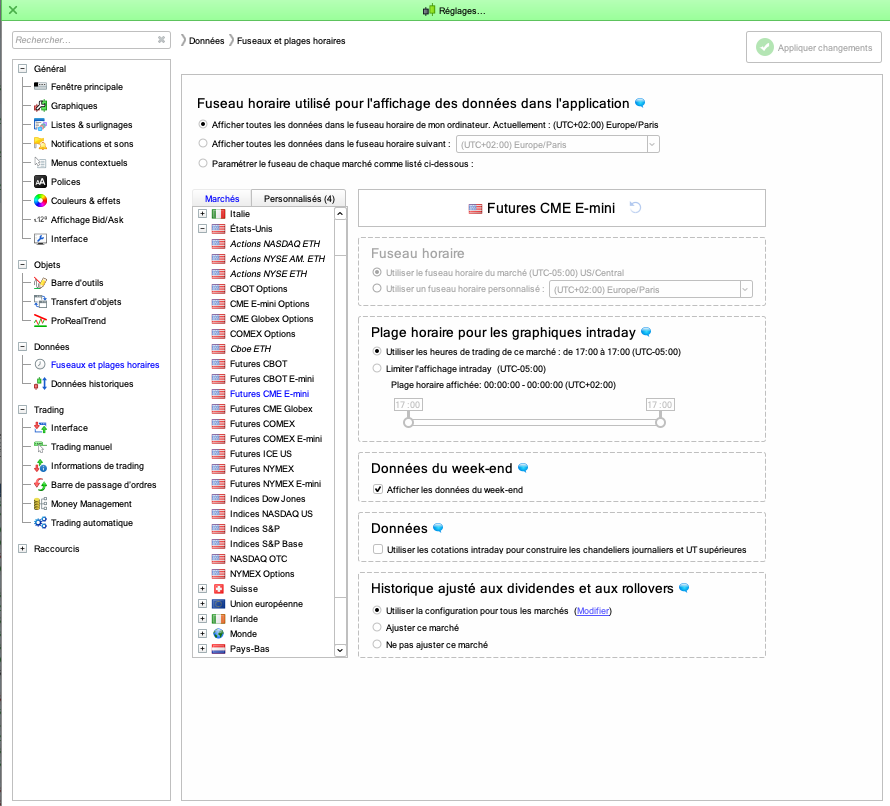This screenshot has height=806, width=890.
Task: Reset Futures CME E-mini settings arrow icon
Action: [x=635, y=208]
